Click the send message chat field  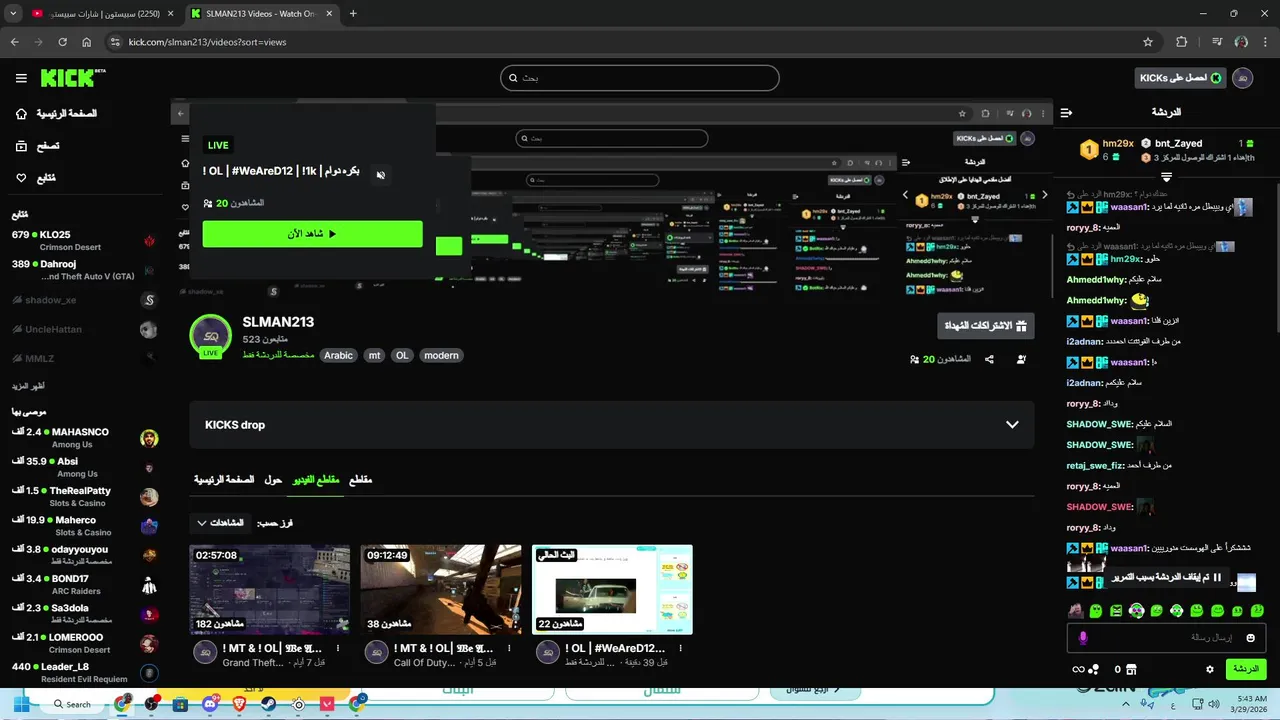(1166, 638)
